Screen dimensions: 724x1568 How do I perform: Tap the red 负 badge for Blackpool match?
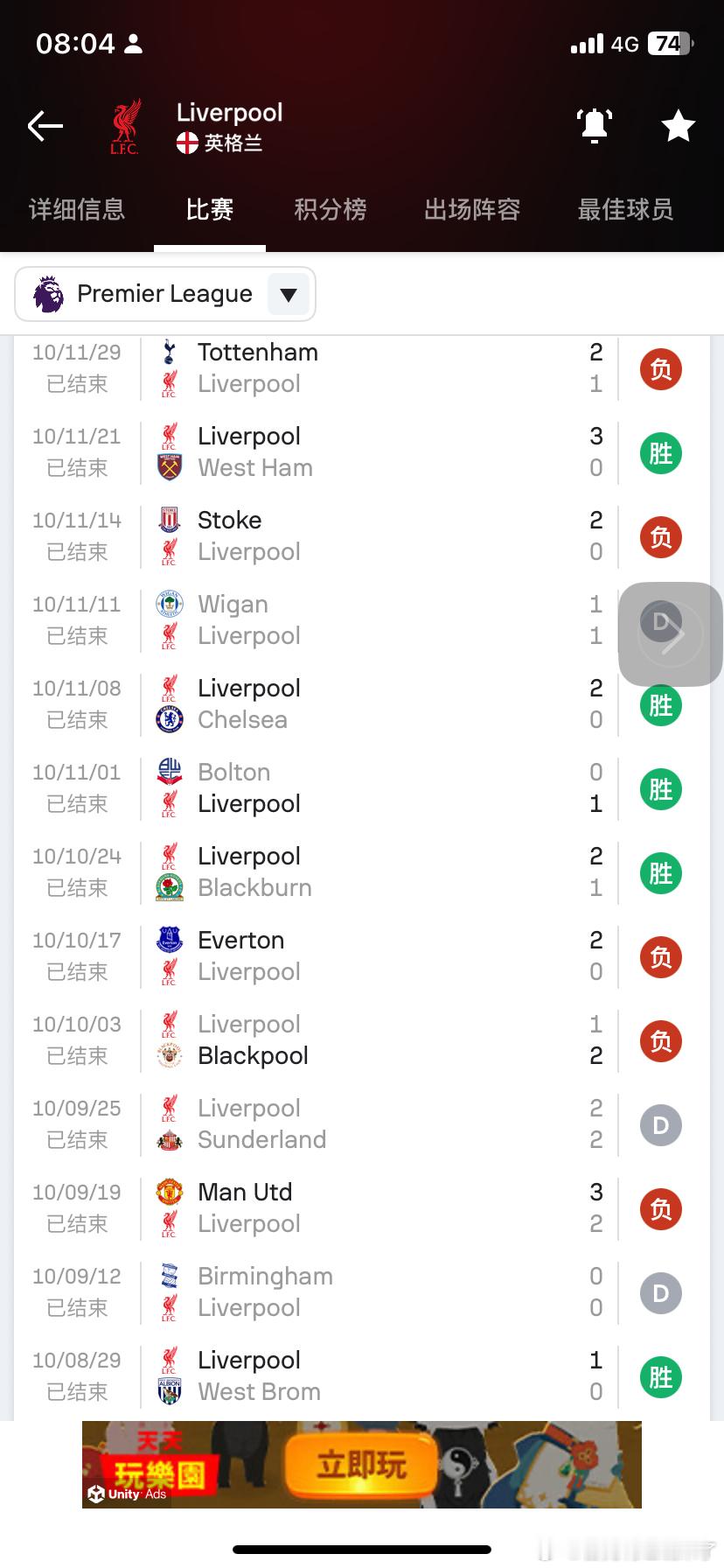click(660, 1041)
